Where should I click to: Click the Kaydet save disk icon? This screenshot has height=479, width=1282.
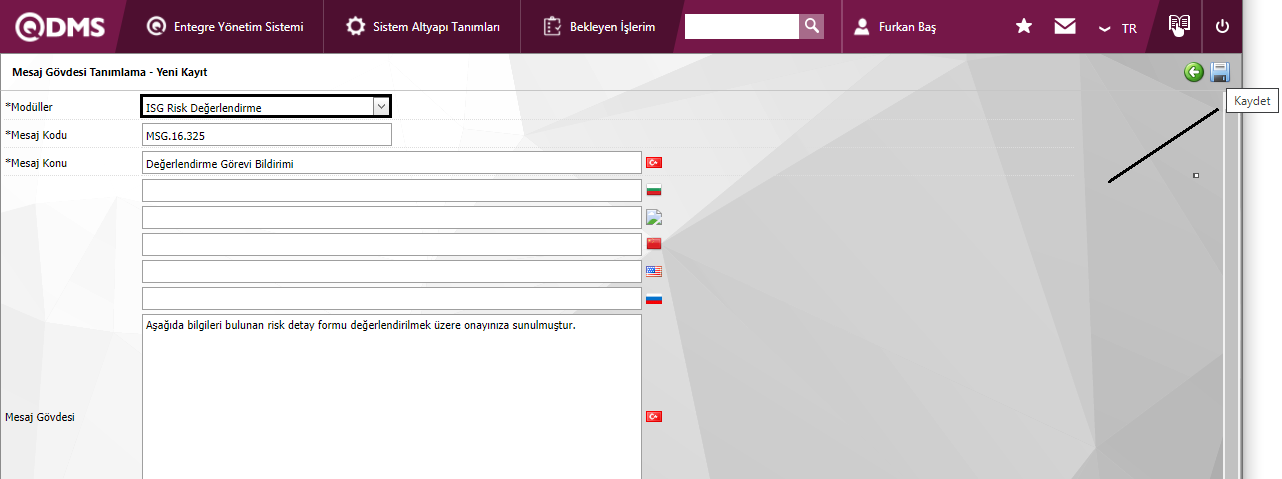1220,72
